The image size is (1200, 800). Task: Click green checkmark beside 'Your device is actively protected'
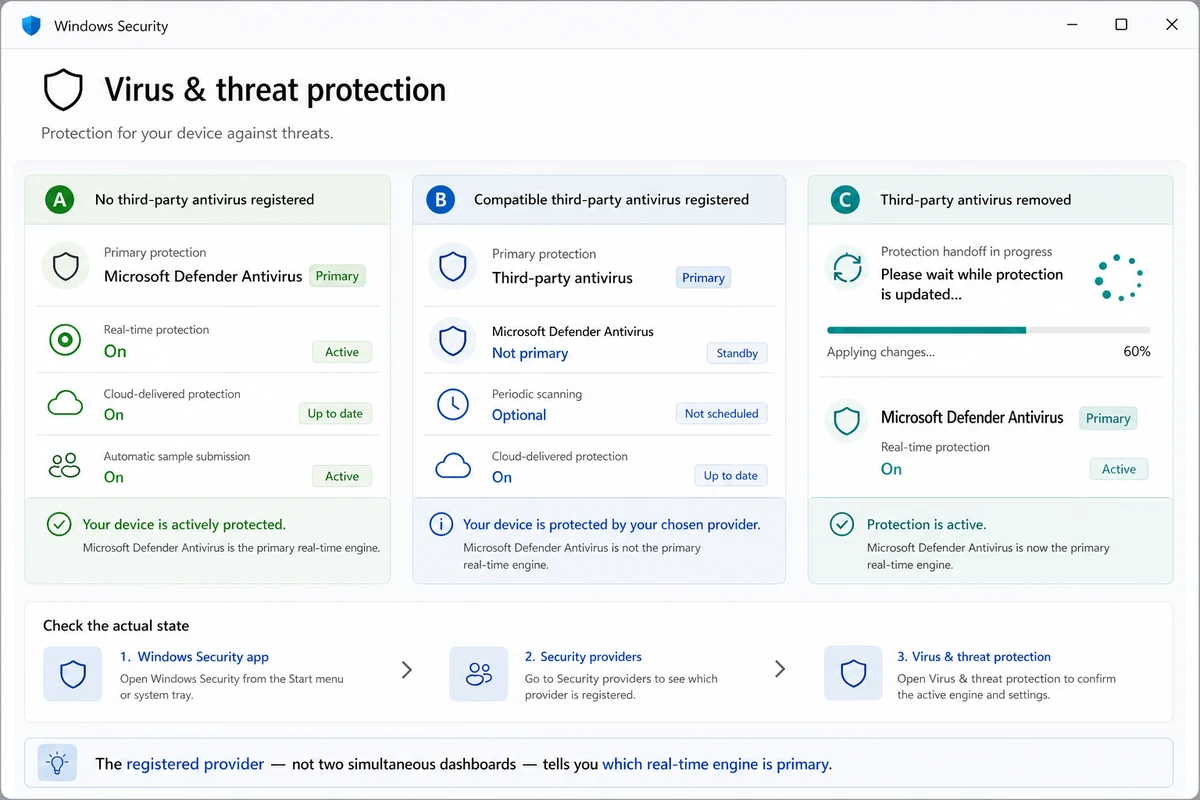coord(59,525)
